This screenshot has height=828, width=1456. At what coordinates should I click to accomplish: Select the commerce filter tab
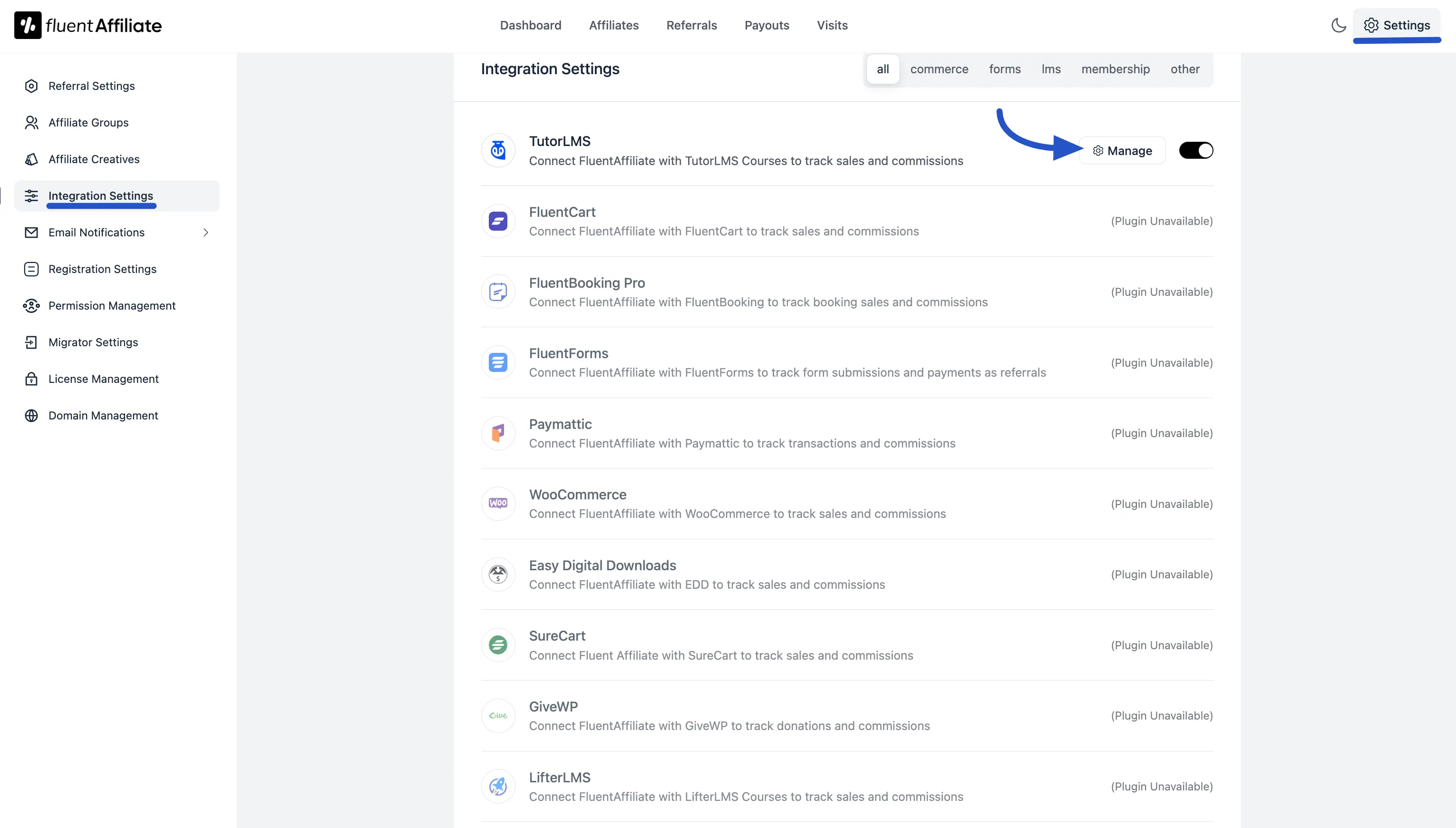pos(939,69)
